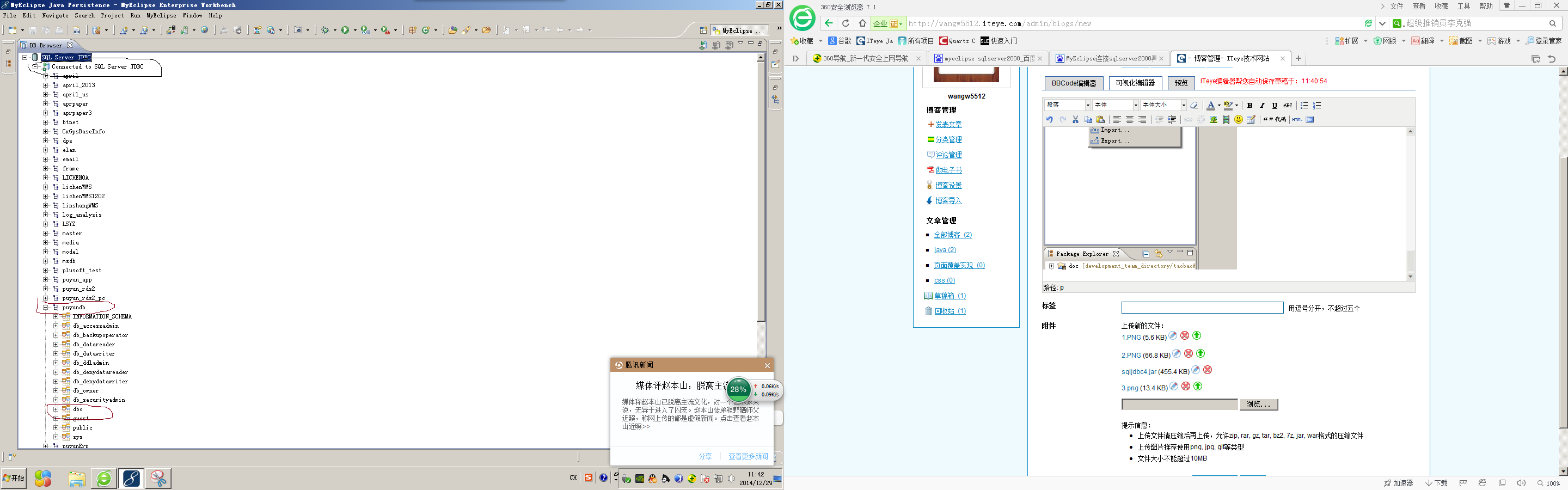Click the HTML source icon in the editor
The height and width of the screenshot is (490, 1568).
click(1297, 119)
